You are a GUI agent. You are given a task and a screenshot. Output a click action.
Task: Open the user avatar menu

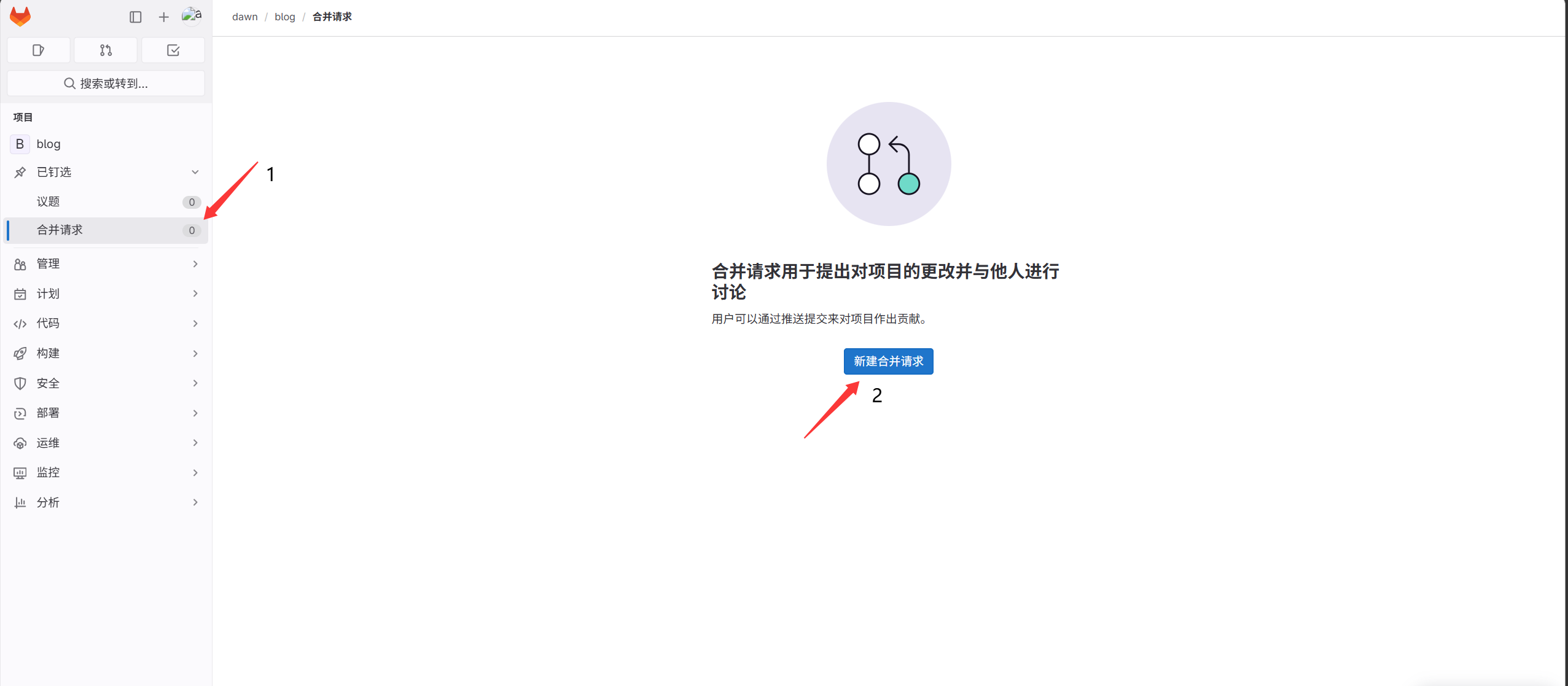[x=192, y=16]
